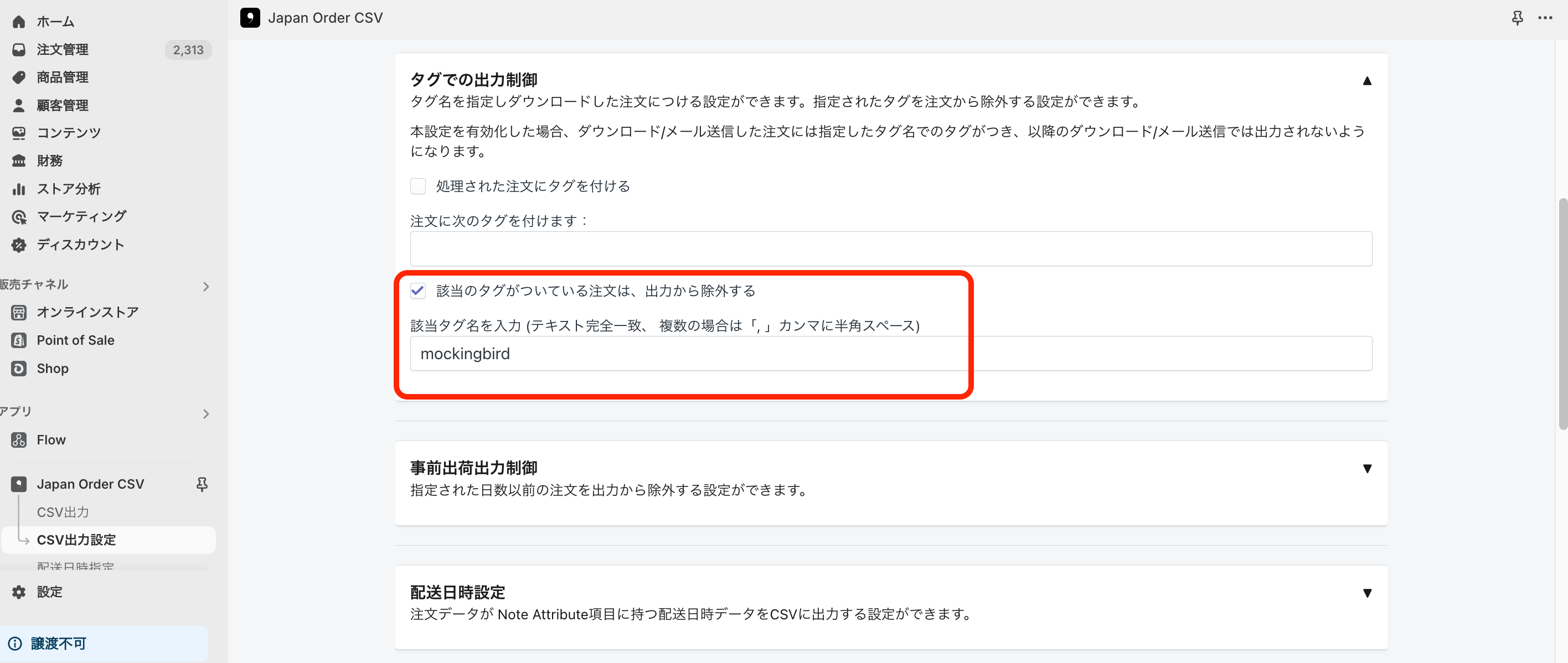
Task: Expand the 販売チャネル sidebar chevron
Action: pyautogui.click(x=206, y=287)
